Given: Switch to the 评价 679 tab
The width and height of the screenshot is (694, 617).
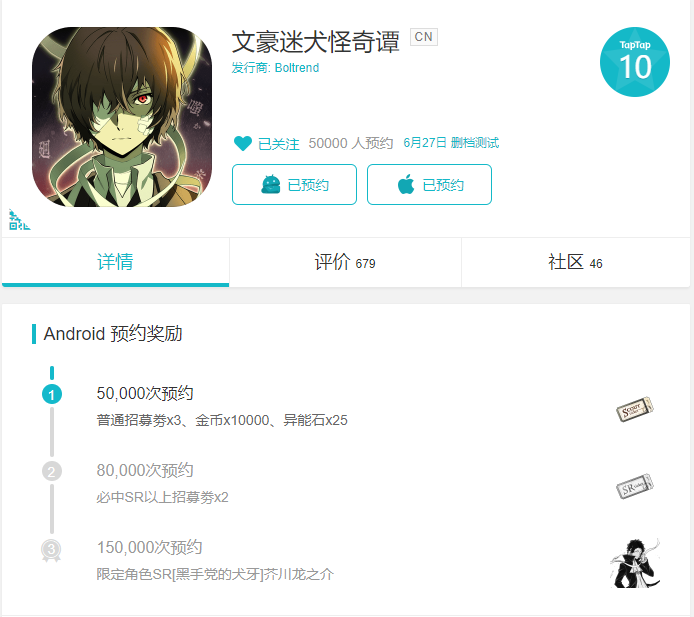Looking at the screenshot, I should click(x=345, y=262).
